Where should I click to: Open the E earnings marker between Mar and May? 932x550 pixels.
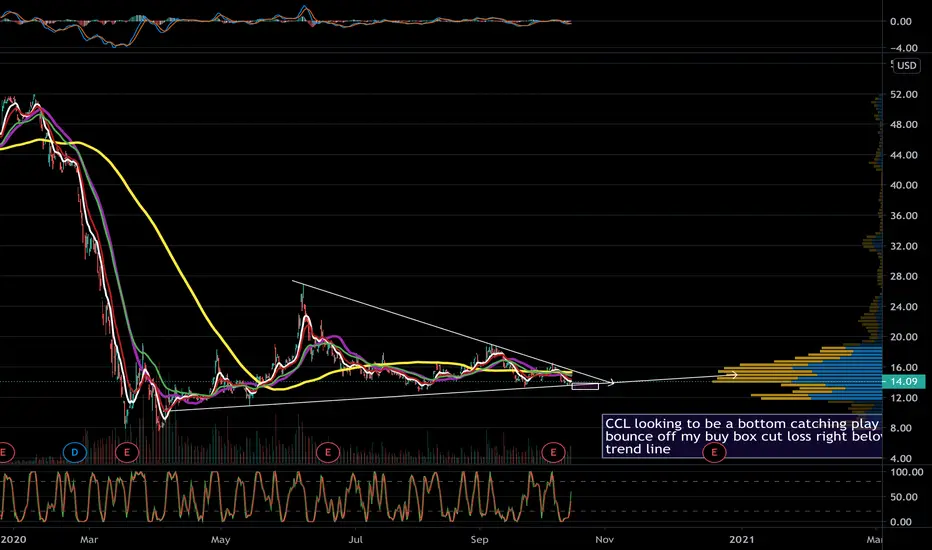[x=127, y=452]
